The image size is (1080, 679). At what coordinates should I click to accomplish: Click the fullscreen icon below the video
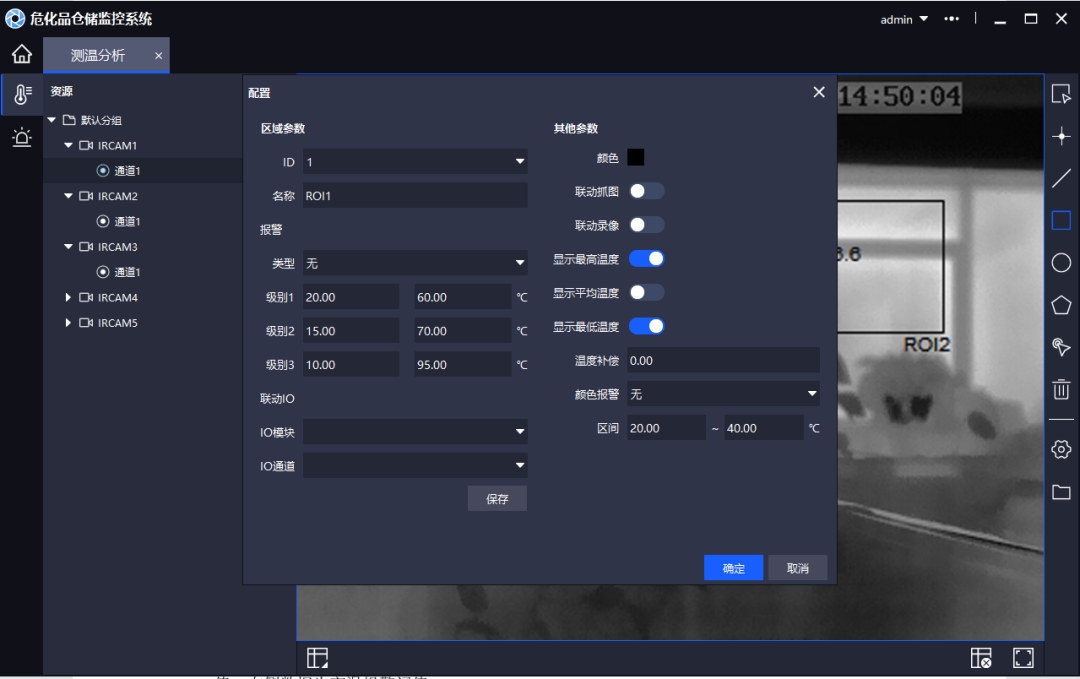pyautogui.click(x=1023, y=657)
